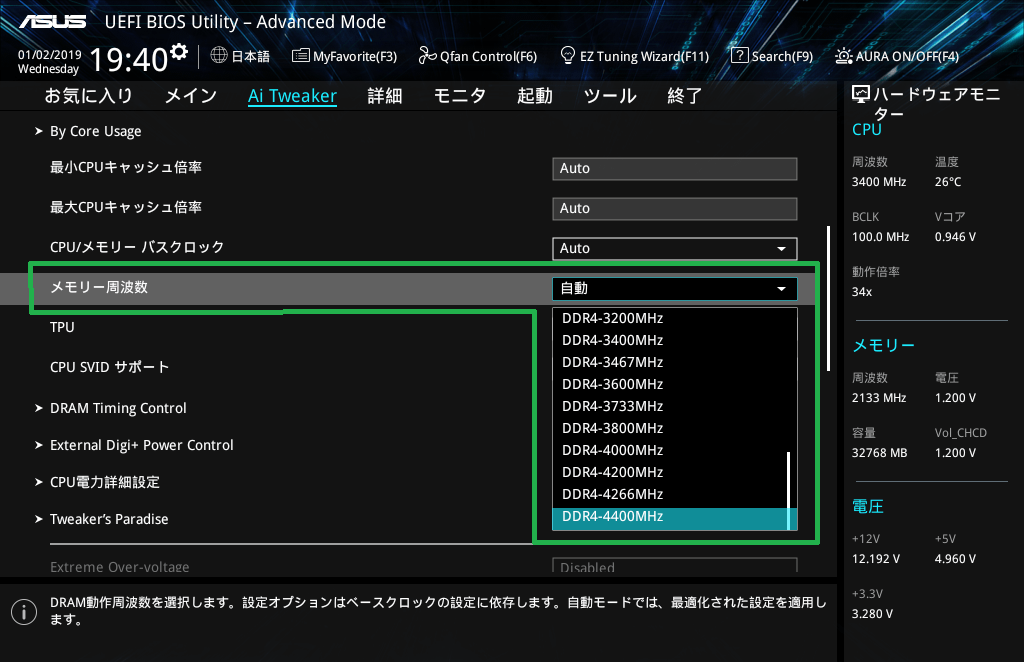1024x662 pixels.
Task: Click the 01/02/2019 date text
Action: click(50, 55)
